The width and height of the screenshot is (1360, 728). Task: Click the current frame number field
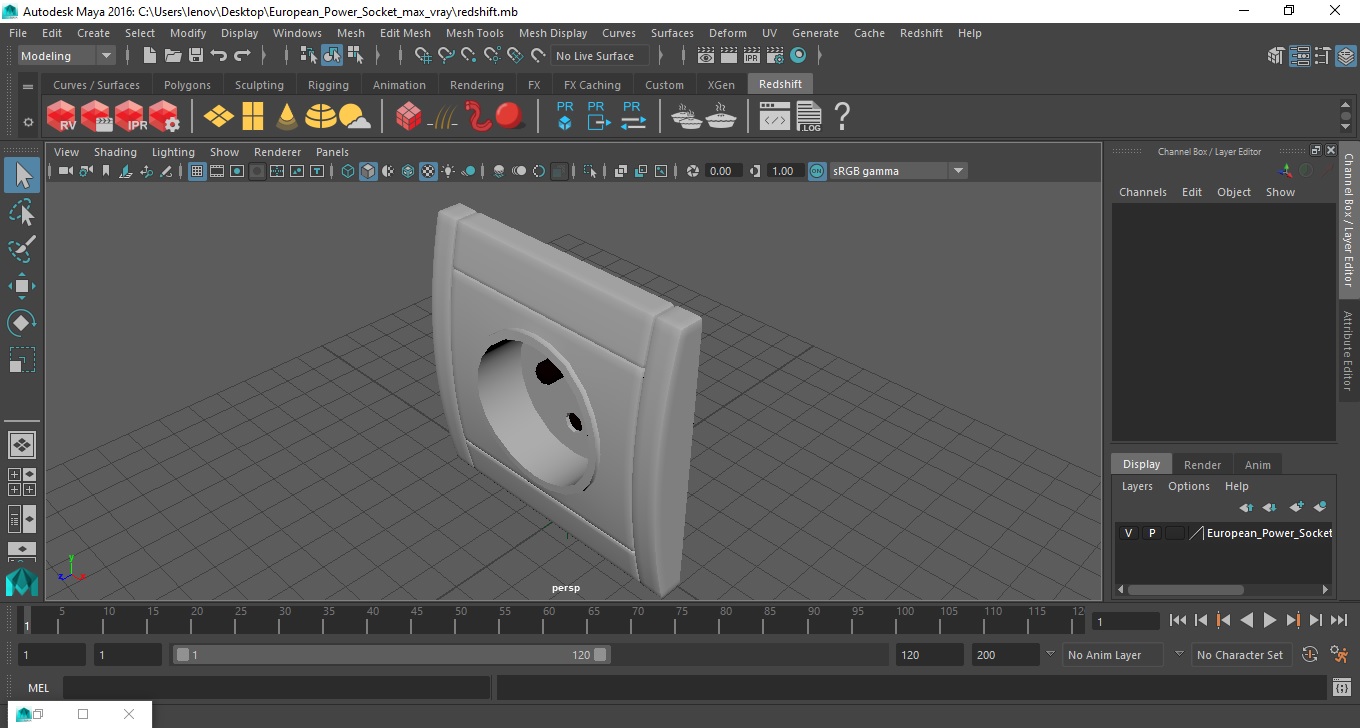(x=1126, y=621)
